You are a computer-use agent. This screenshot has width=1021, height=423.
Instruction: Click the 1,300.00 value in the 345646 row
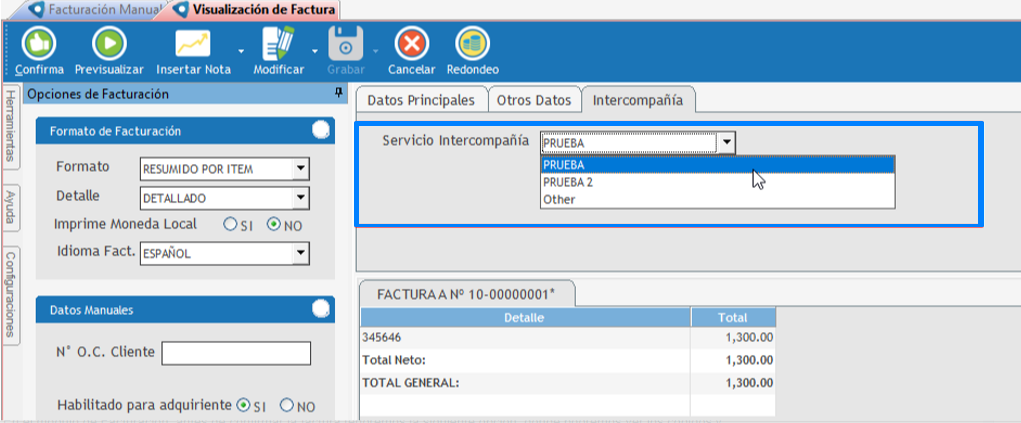click(749, 338)
